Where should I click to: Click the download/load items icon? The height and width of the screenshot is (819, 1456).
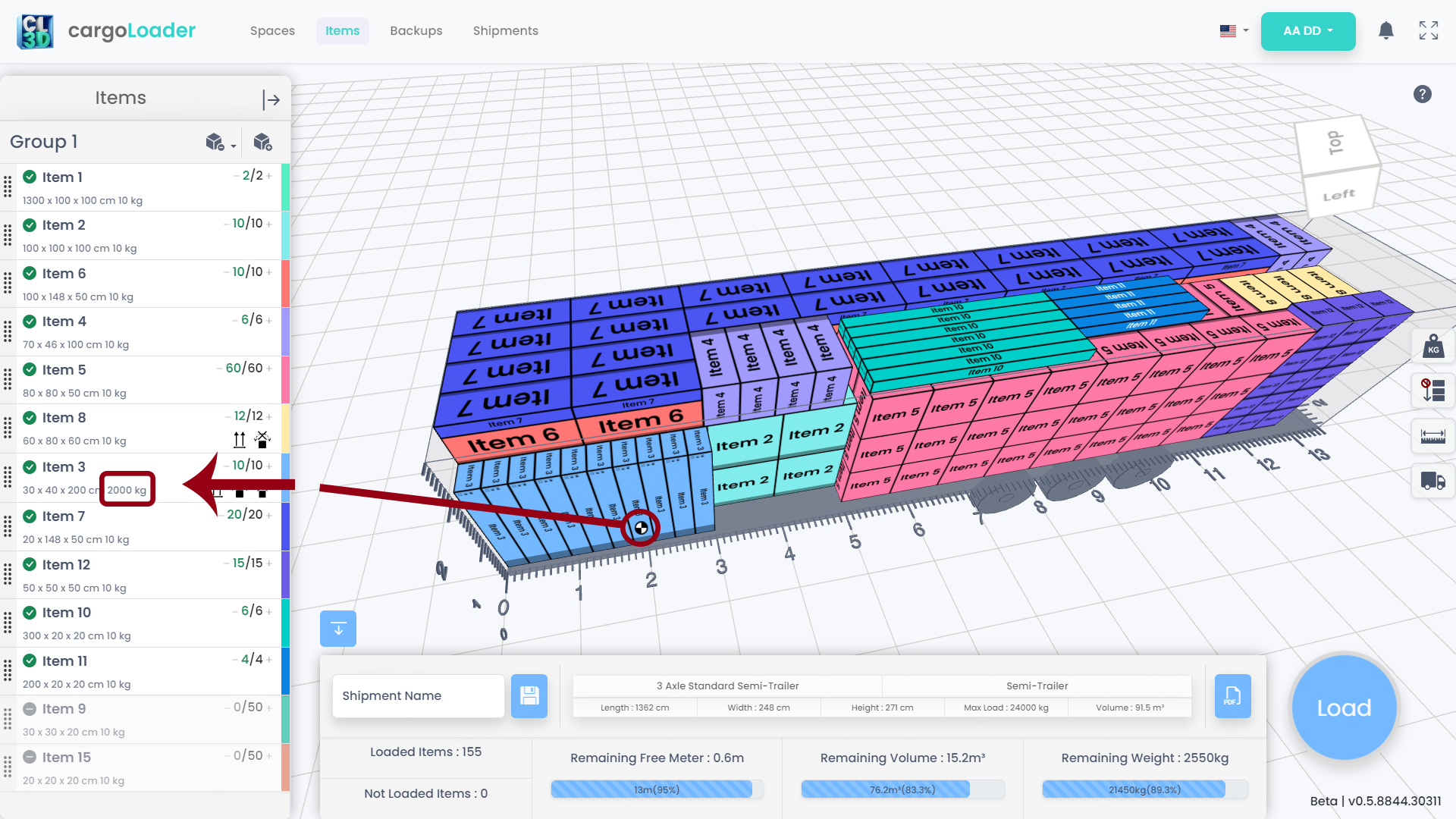click(x=338, y=629)
